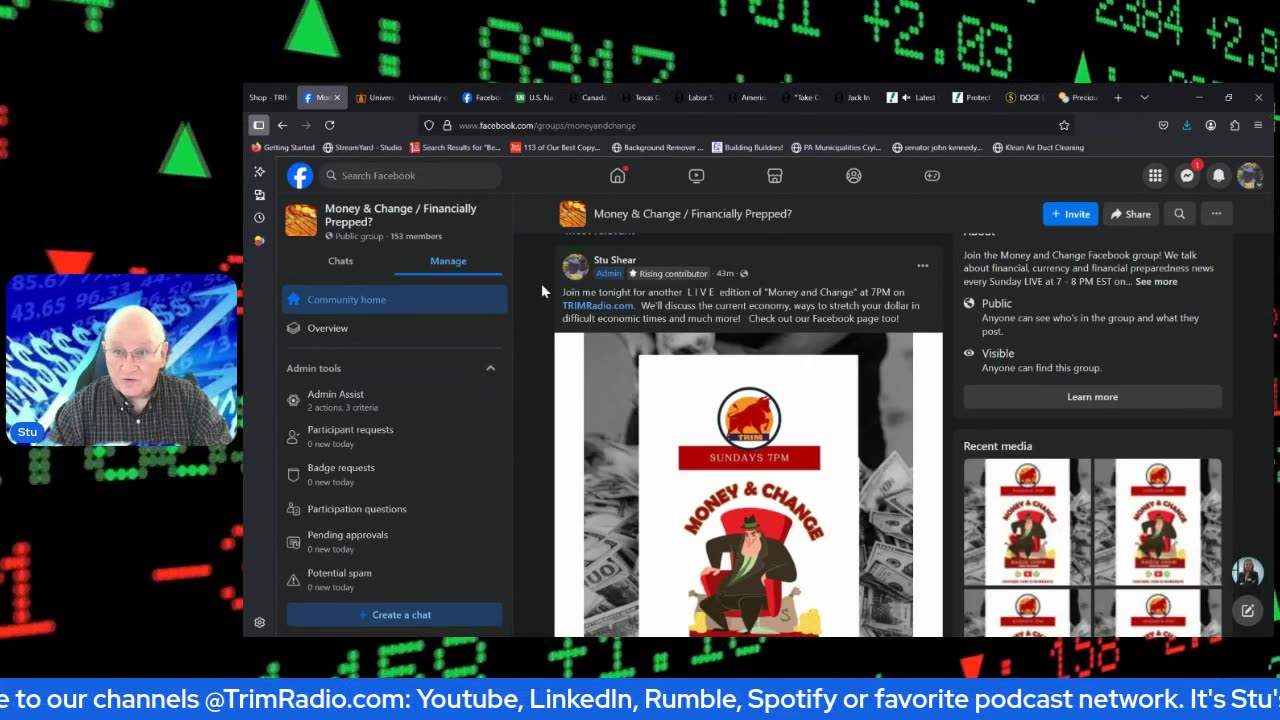Reload the page with browser refresh icon
Image resolution: width=1280 pixels, height=720 pixels.
pyautogui.click(x=329, y=125)
